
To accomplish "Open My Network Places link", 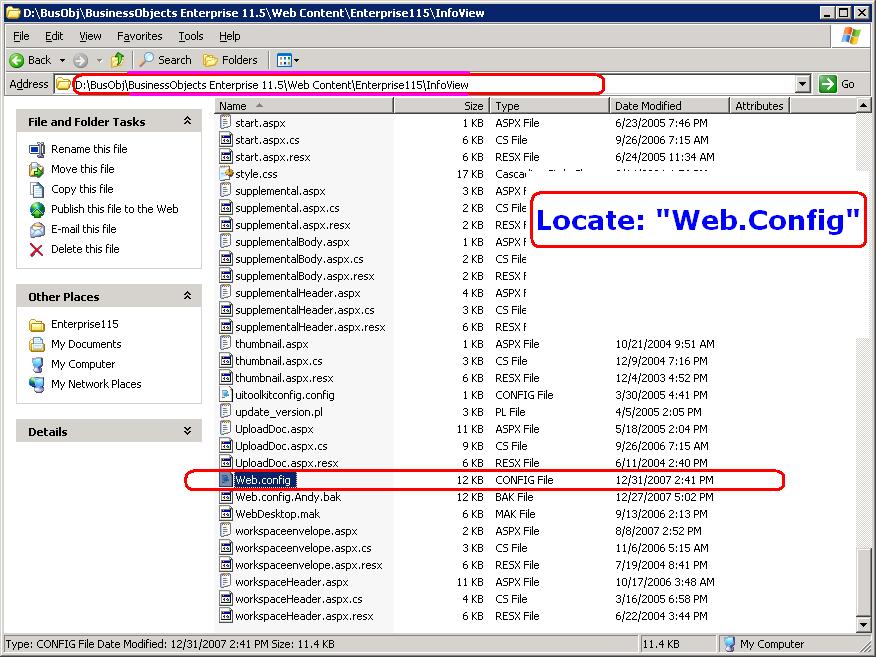I will pos(96,384).
